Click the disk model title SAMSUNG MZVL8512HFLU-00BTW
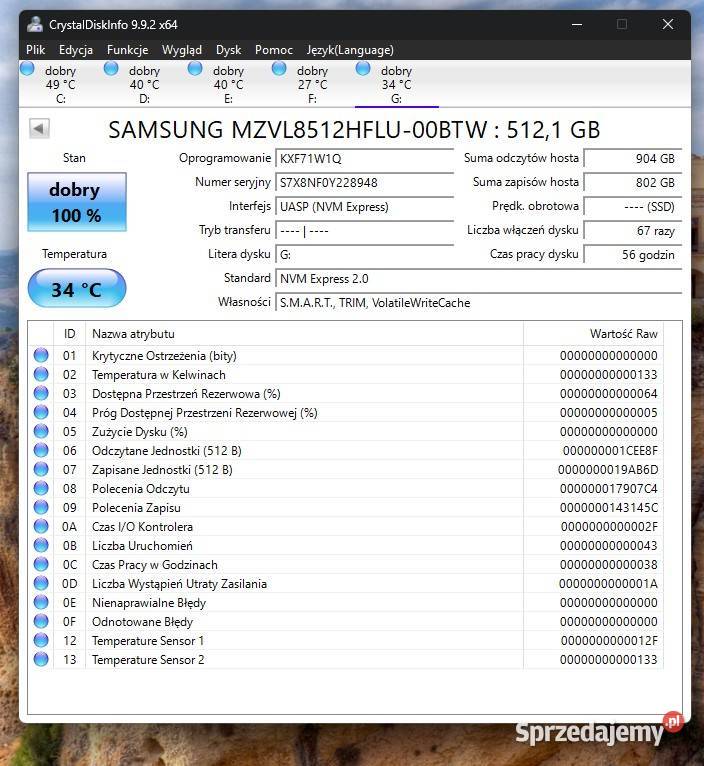704x766 pixels. click(x=298, y=130)
